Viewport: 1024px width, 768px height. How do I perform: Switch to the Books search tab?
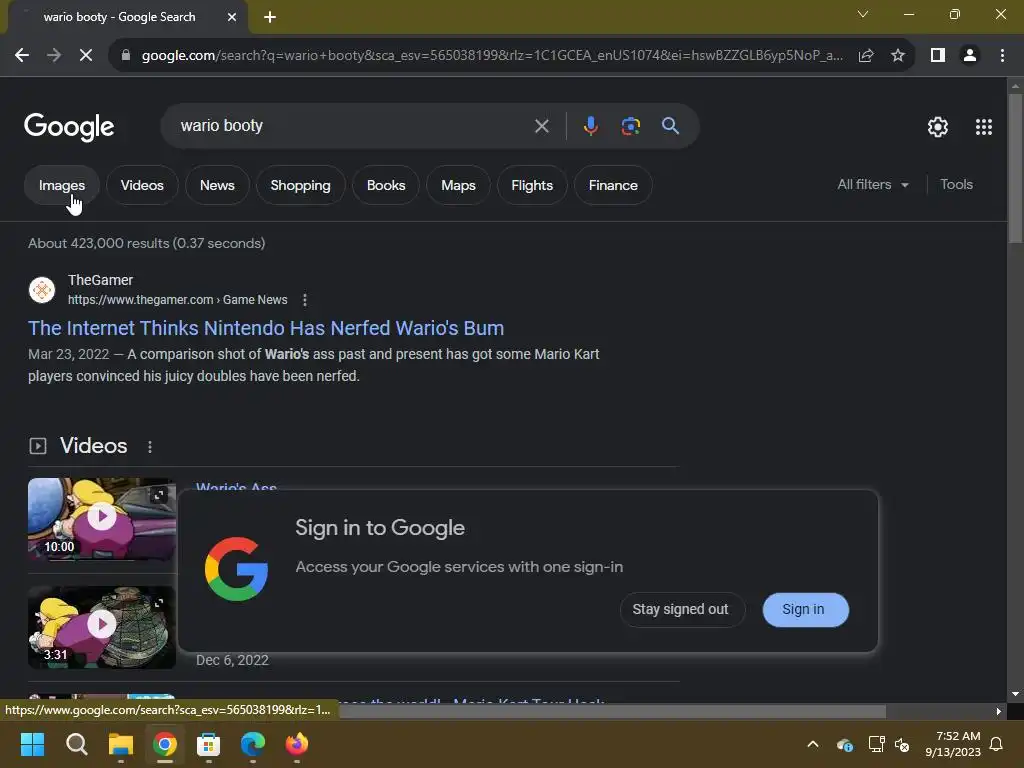386,185
